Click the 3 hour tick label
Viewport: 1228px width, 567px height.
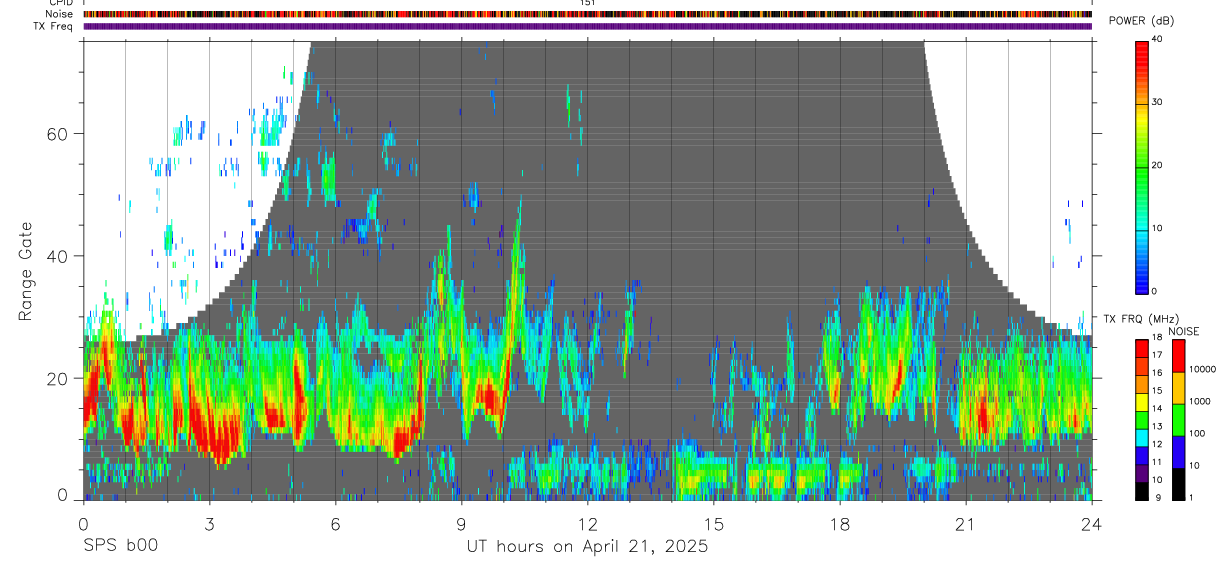click(209, 523)
